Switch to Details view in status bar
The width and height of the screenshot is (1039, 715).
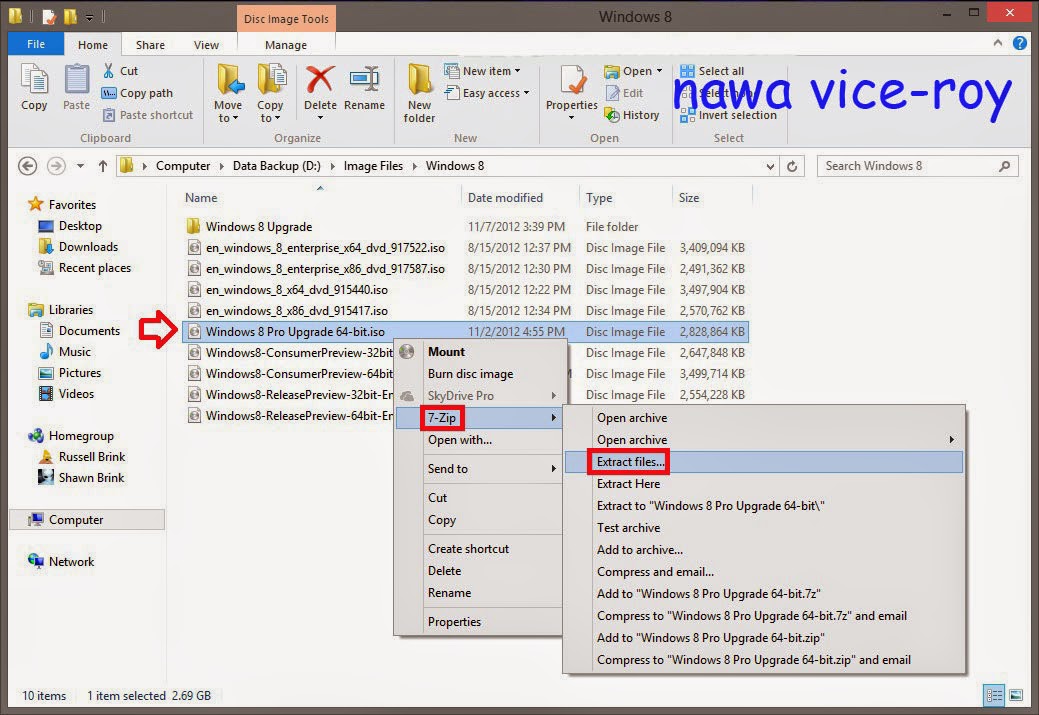tap(994, 695)
